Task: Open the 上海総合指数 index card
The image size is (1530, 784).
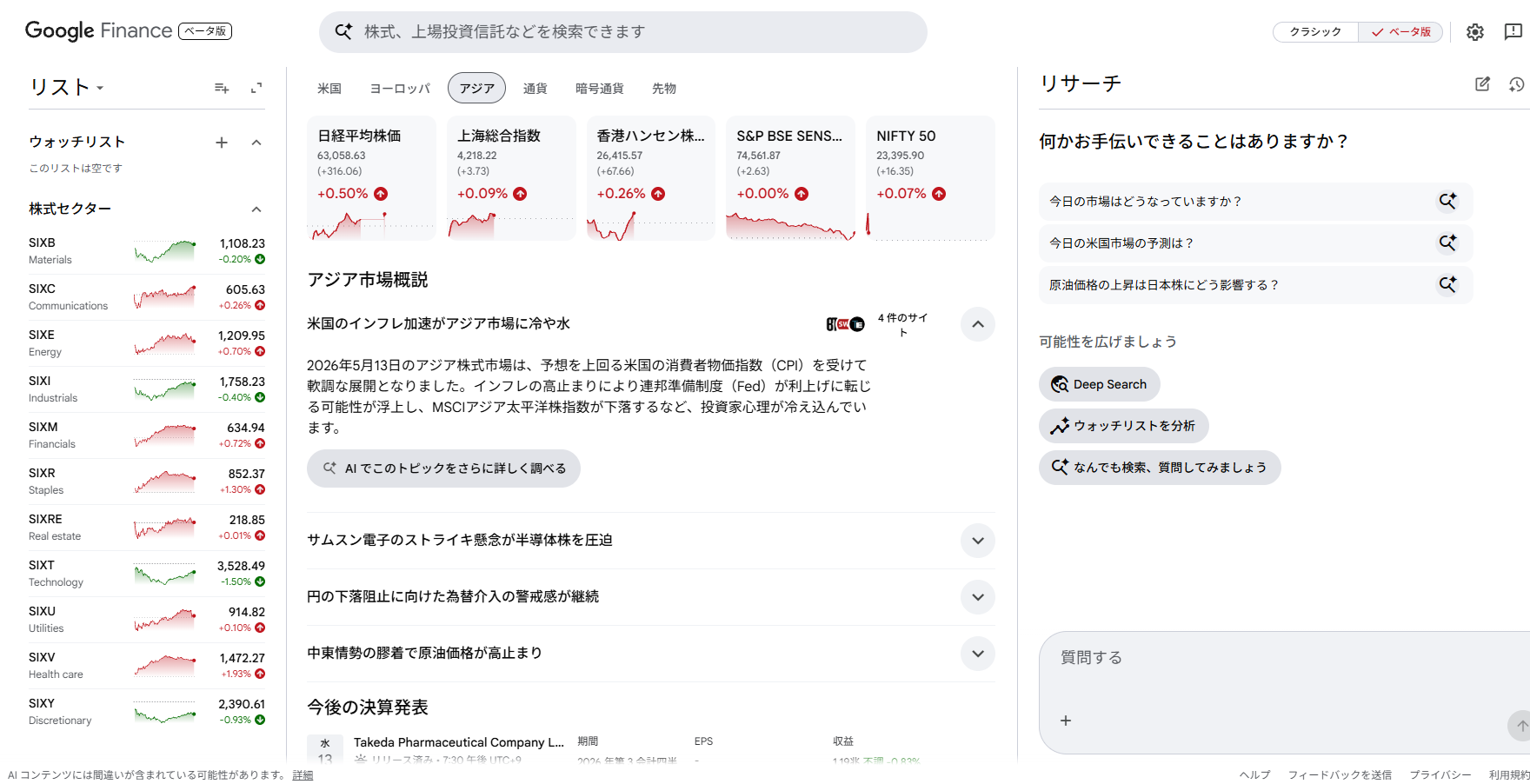Action: 511,178
